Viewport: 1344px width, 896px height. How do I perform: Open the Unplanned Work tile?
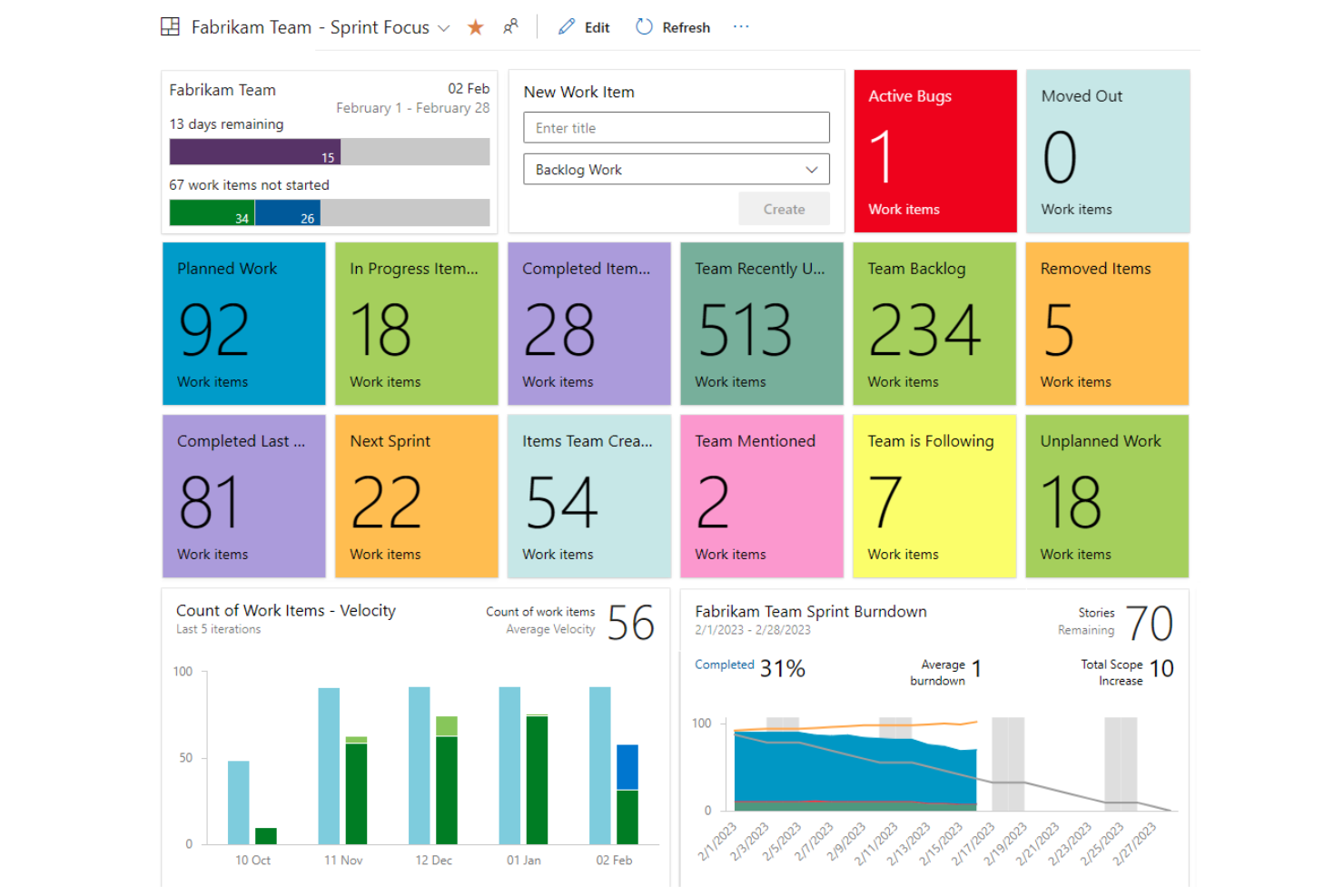tap(1107, 496)
